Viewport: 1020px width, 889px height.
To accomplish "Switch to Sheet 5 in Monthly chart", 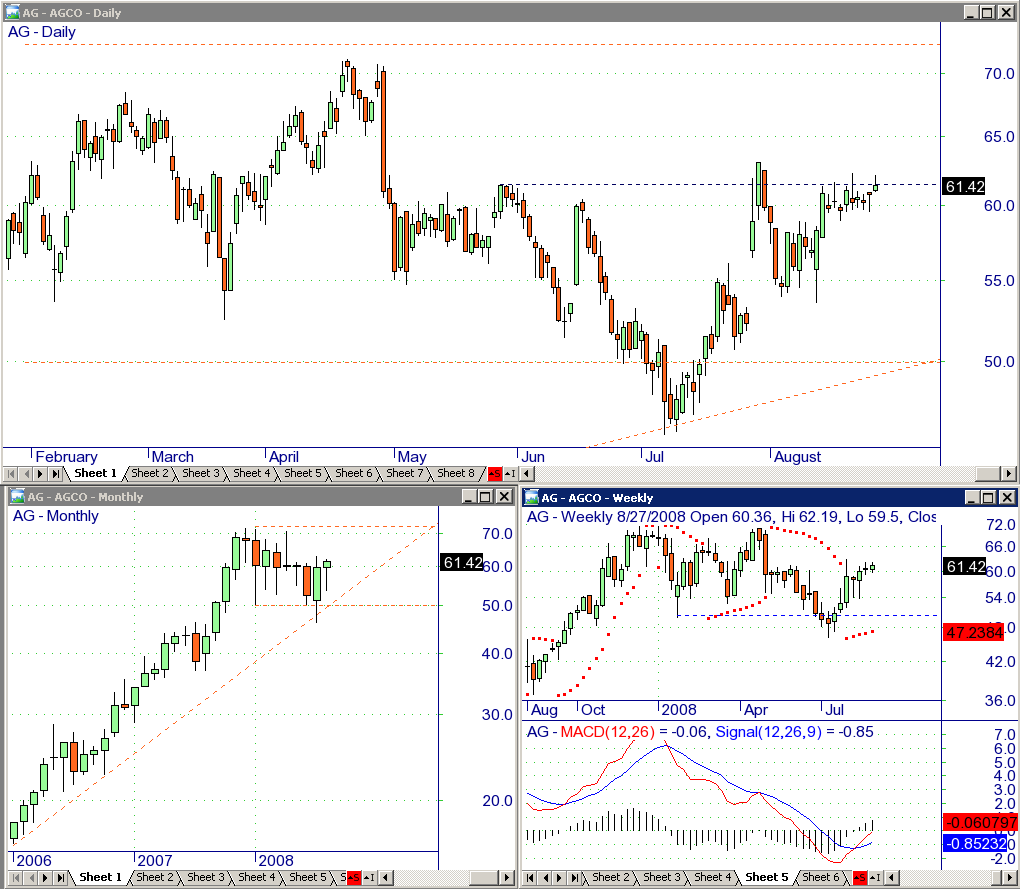I will (308, 877).
